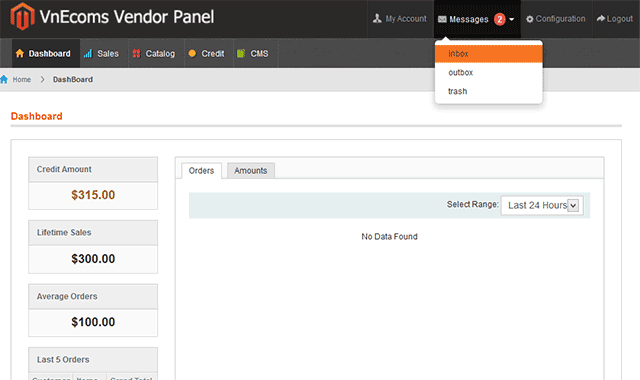640x380 pixels.
Task: Open the Inbox from Messages menu
Action: [489, 53]
